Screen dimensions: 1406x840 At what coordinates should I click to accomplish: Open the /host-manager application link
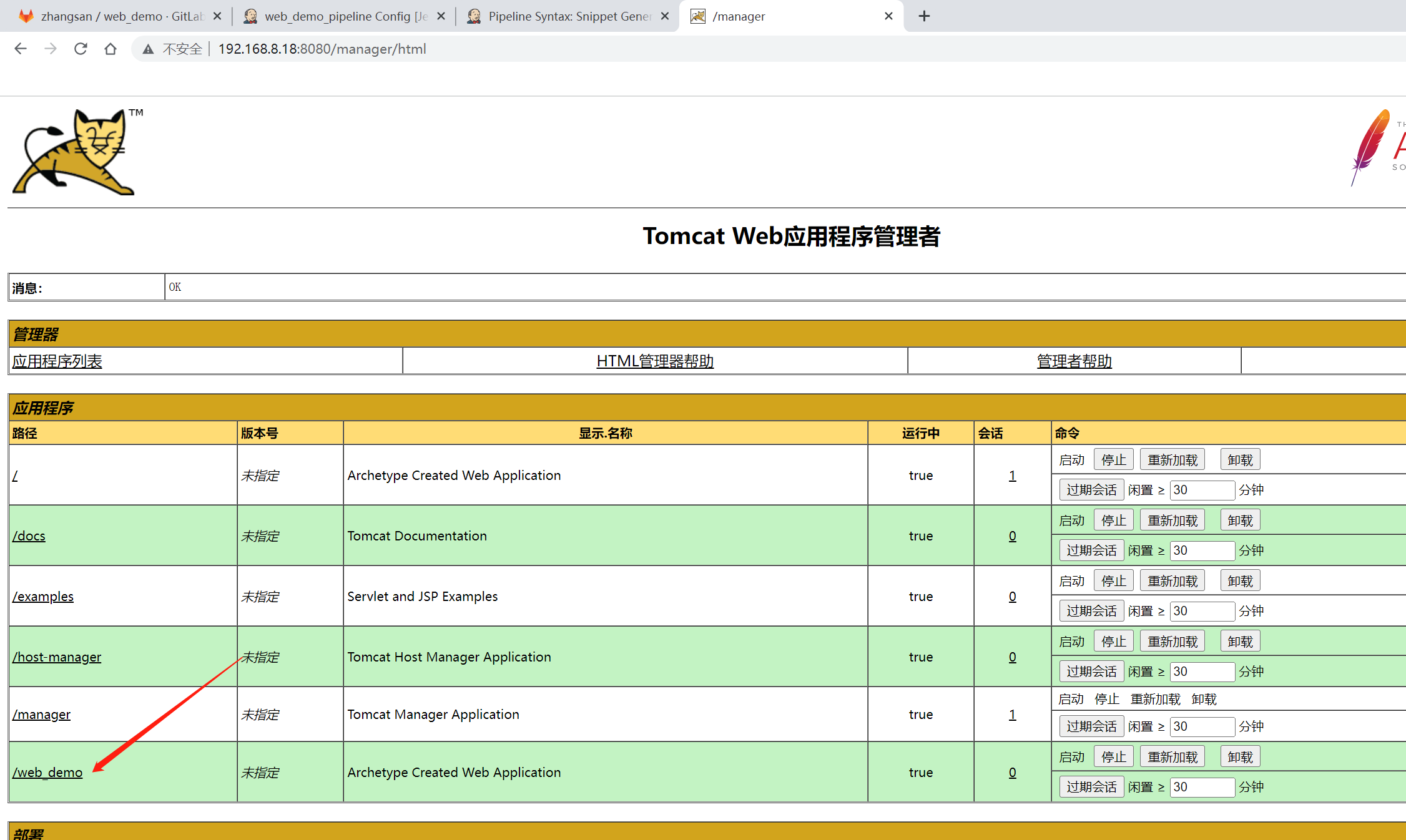click(56, 657)
